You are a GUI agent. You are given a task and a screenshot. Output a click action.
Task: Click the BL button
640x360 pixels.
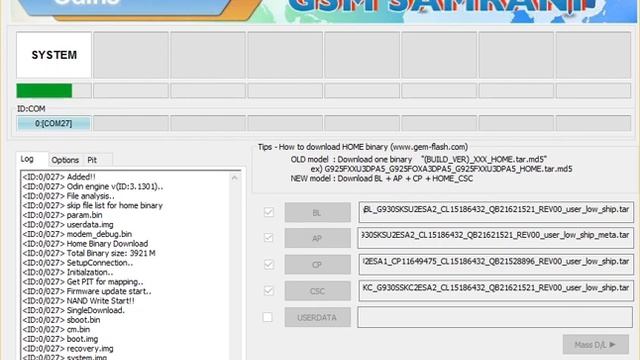(x=318, y=212)
